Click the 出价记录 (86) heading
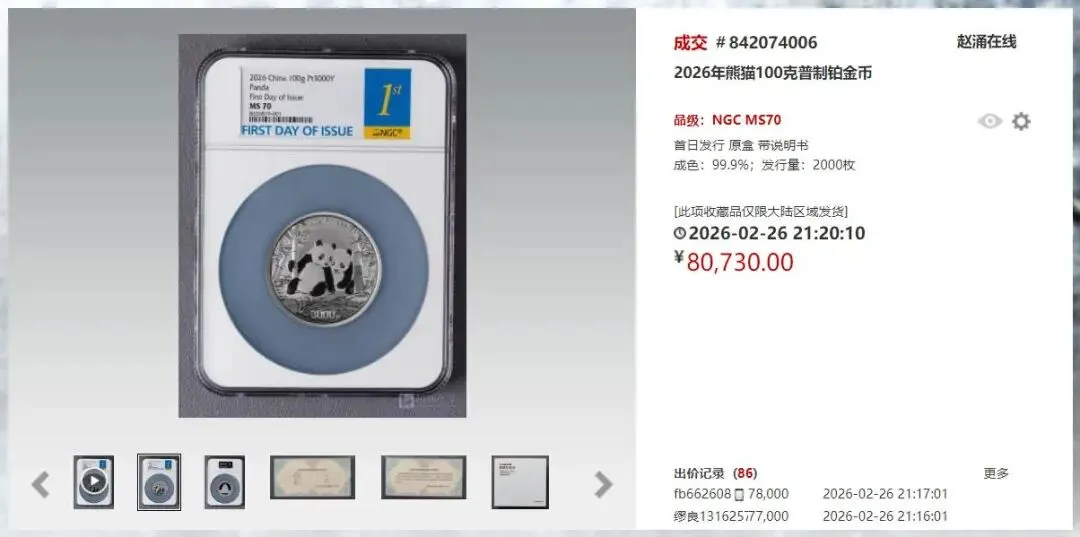Viewport: 1080px width, 537px height. coord(715,474)
